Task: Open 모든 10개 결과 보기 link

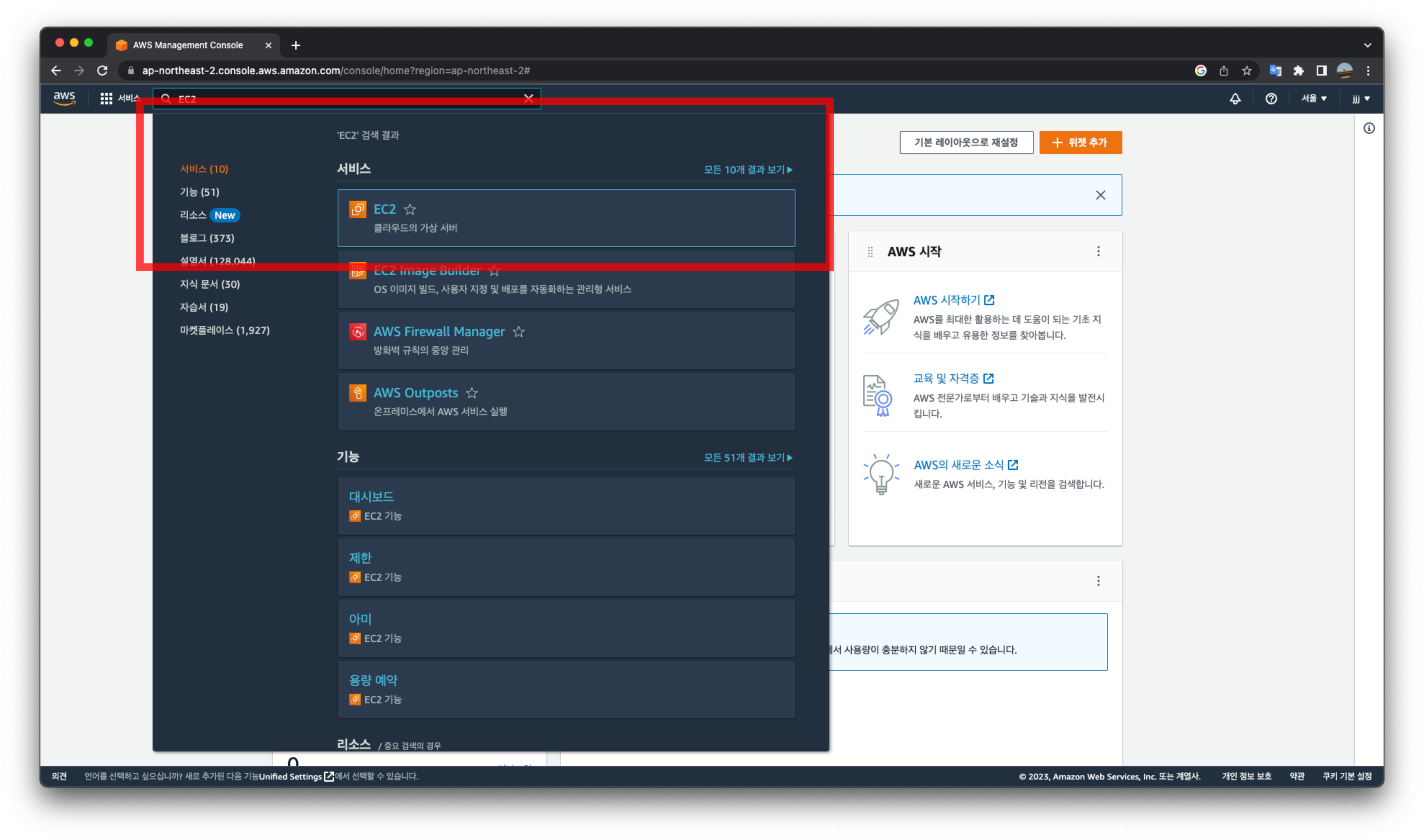Action: coord(747,169)
